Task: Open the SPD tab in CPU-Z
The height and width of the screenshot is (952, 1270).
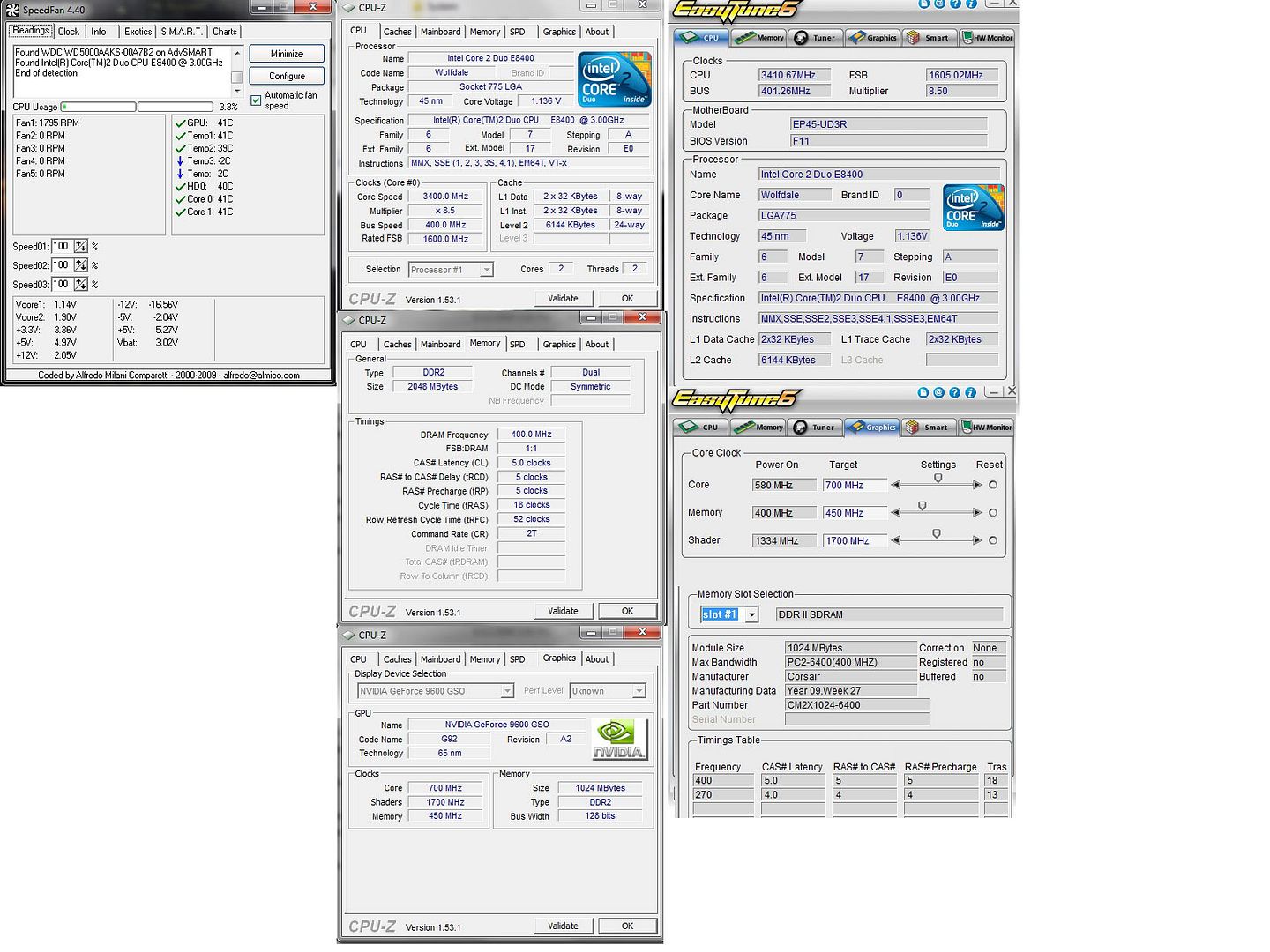Action: tap(519, 32)
